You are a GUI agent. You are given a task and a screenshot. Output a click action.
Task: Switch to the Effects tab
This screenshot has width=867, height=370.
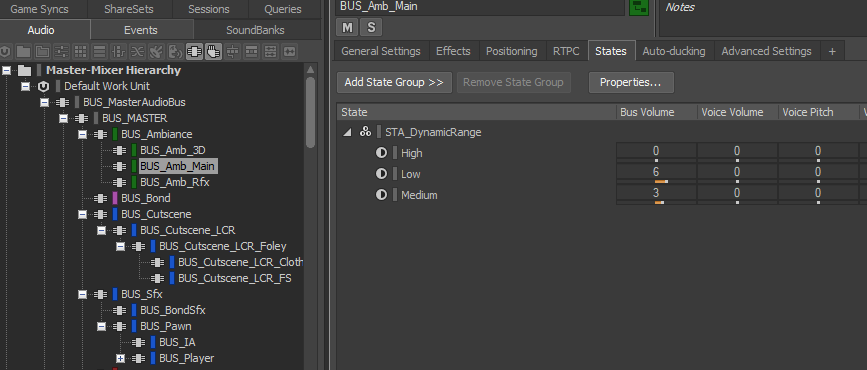point(453,51)
